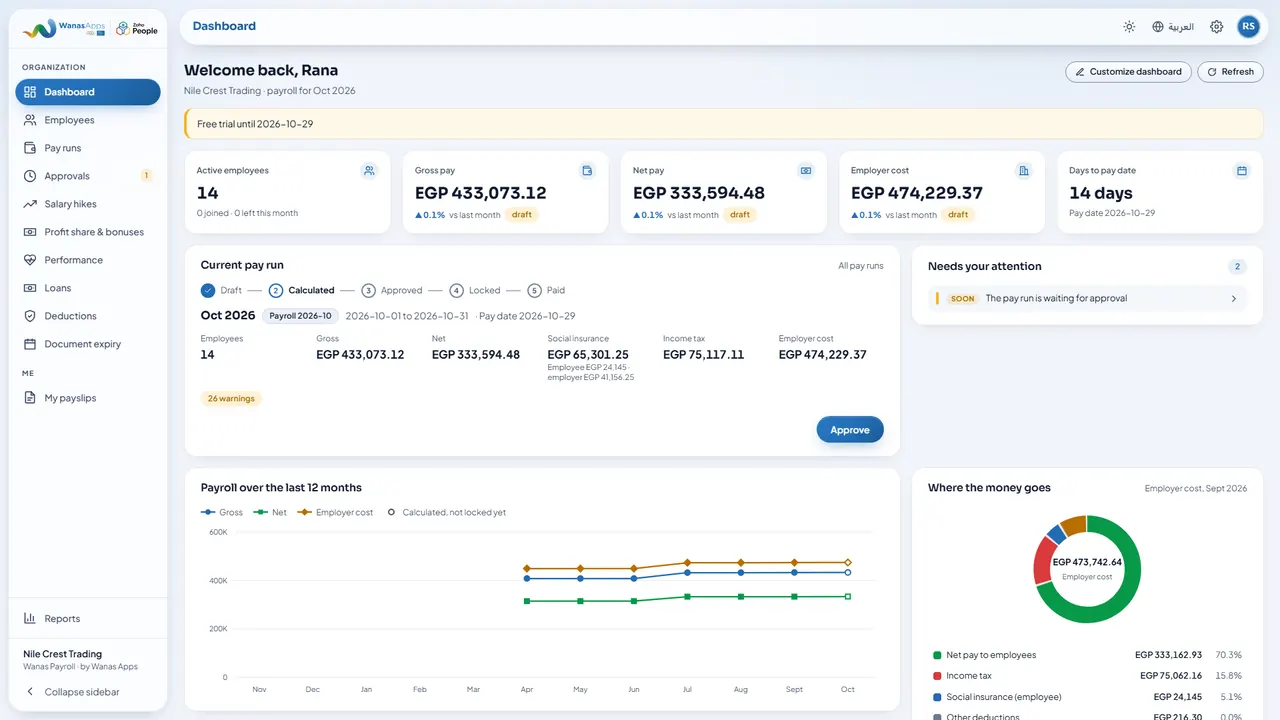Viewport: 1280px width, 720px height.
Task: Click the 14 days value
Action: (1101, 193)
